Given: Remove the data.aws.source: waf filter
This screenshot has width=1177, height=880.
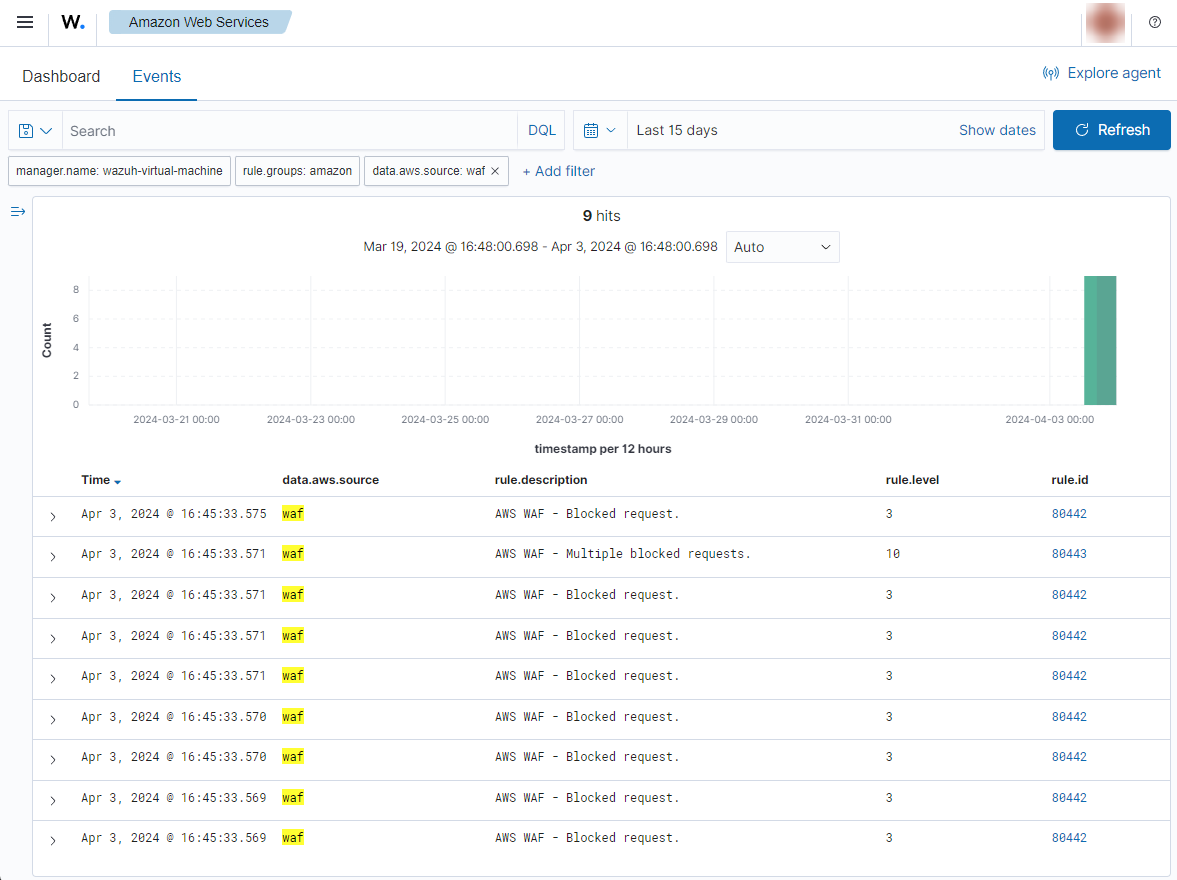Looking at the screenshot, I should (495, 171).
